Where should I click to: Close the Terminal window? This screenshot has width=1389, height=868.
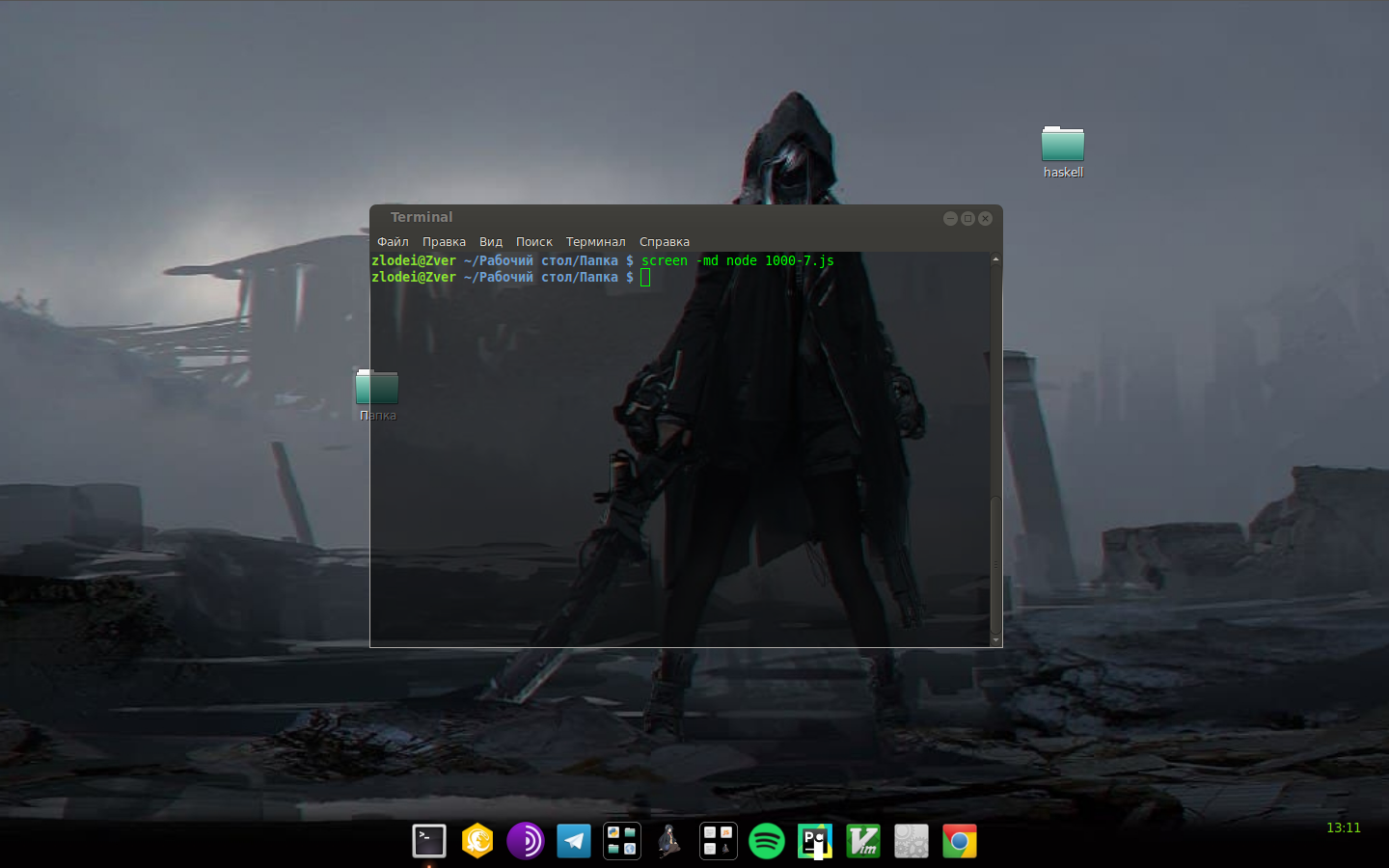point(985,218)
